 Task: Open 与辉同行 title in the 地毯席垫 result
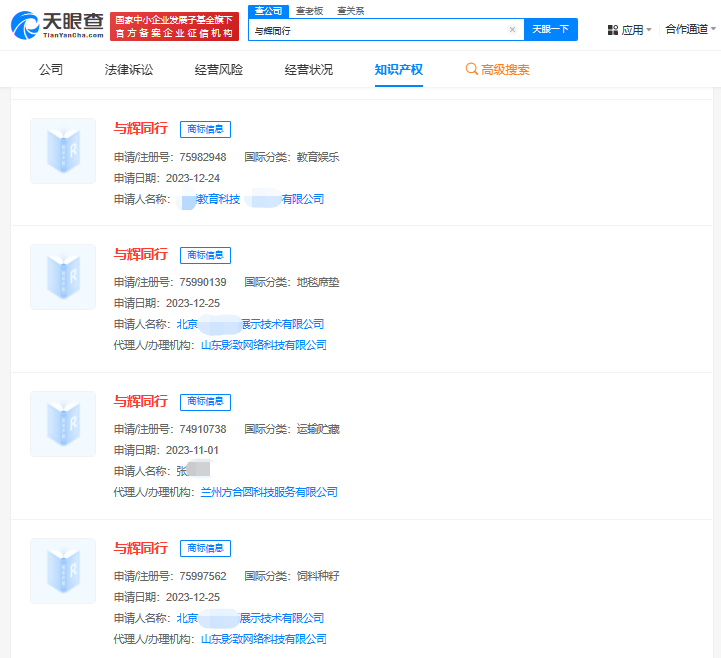[x=141, y=254]
